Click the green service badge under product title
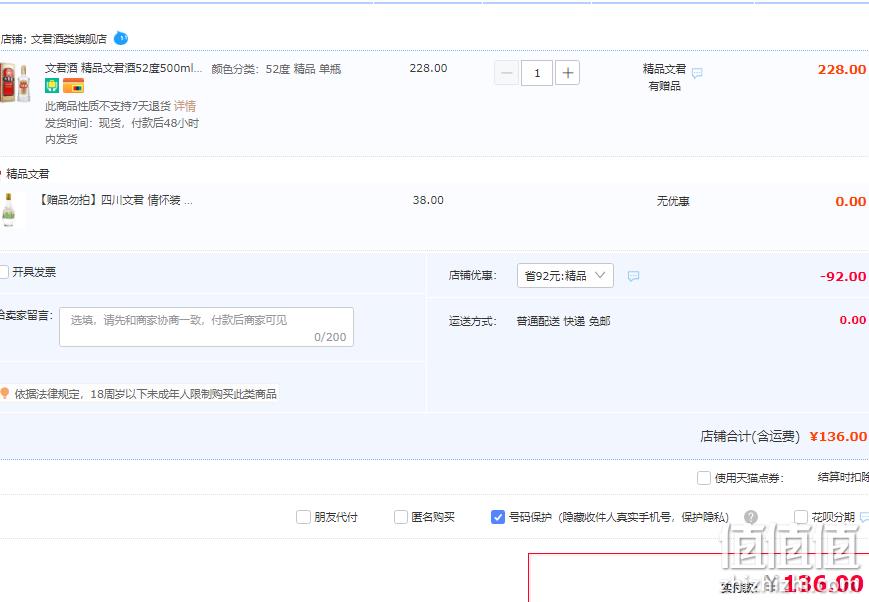Viewport: 869px width, 602px height. pos(52,85)
